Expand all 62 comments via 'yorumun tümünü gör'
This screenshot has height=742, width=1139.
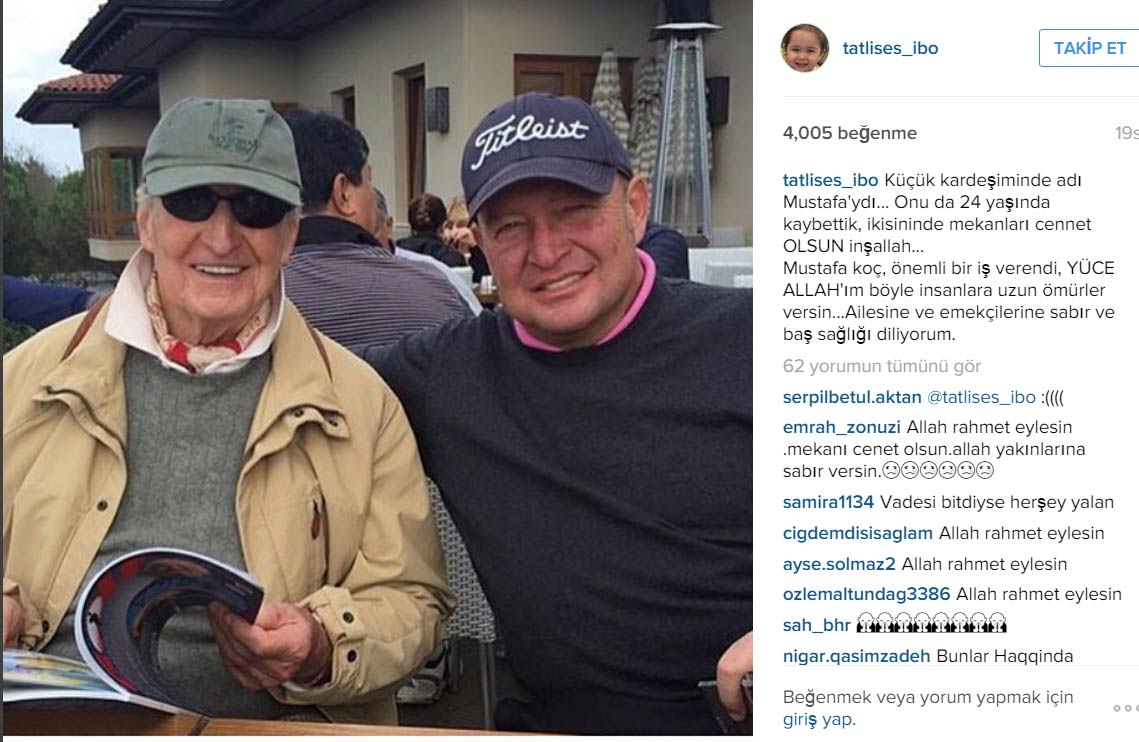(881, 366)
